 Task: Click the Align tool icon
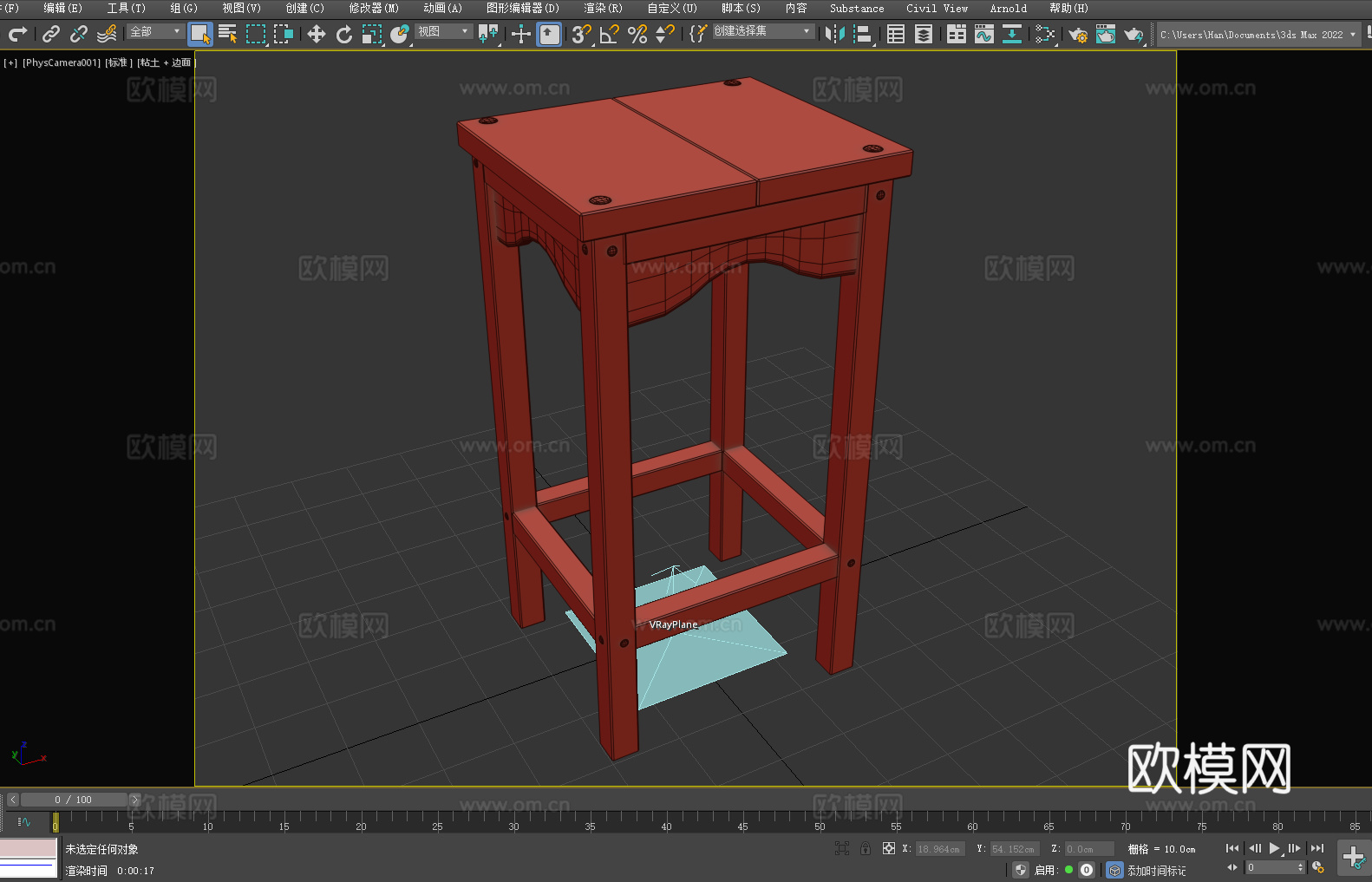(863, 34)
